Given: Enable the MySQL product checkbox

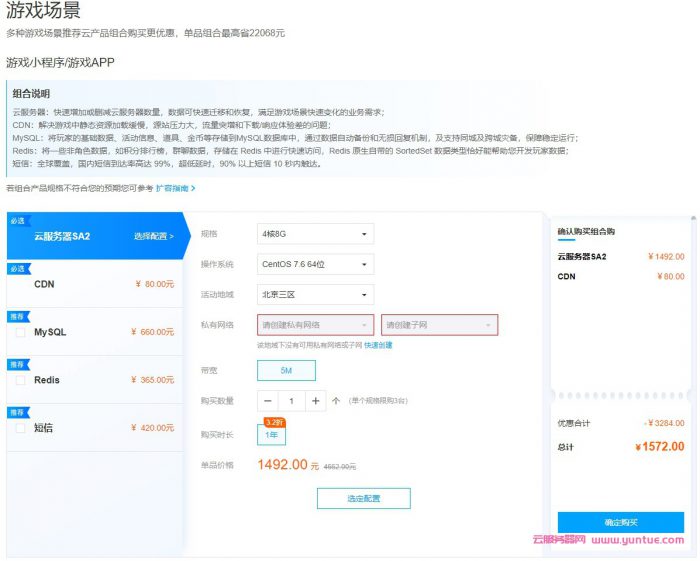Looking at the screenshot, I should click(21, 332).
